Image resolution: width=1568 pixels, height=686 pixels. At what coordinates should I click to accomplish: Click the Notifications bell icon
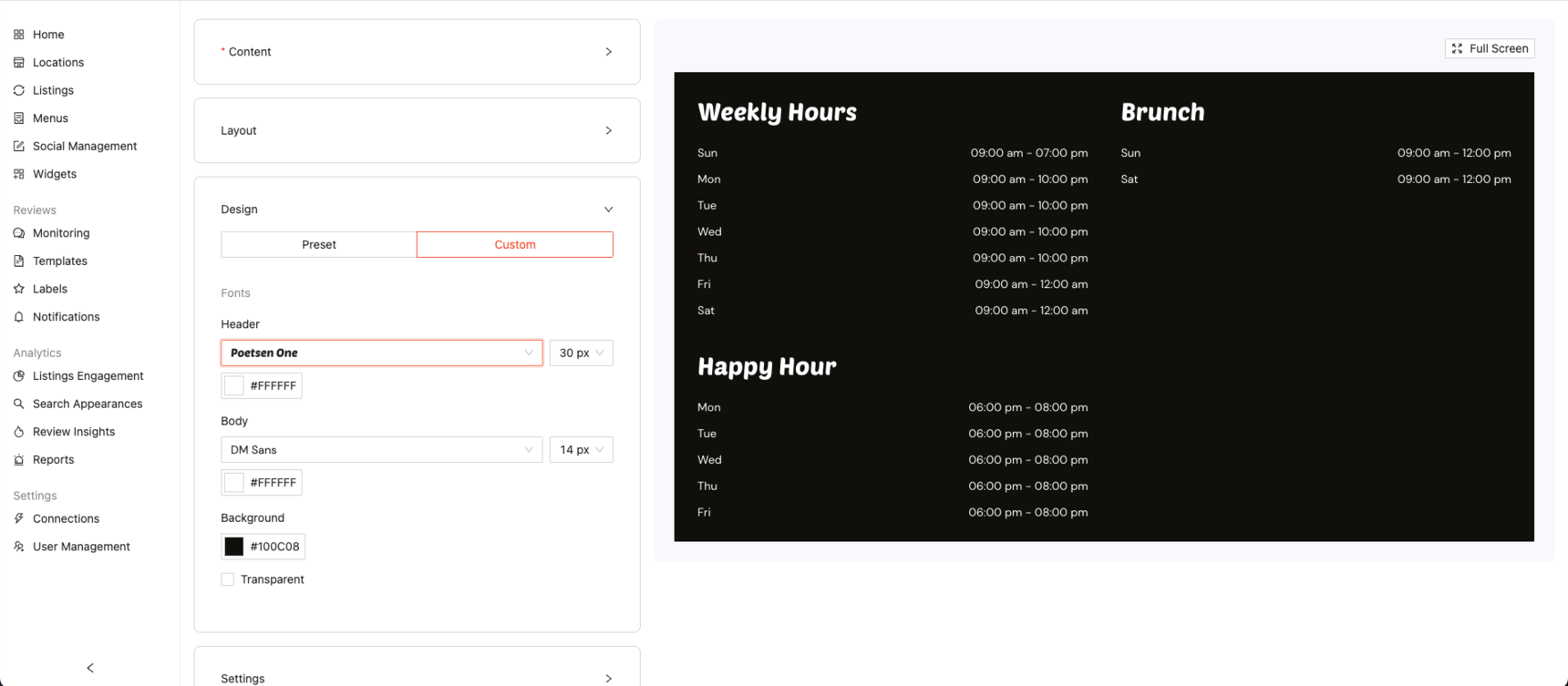(19, 317)
